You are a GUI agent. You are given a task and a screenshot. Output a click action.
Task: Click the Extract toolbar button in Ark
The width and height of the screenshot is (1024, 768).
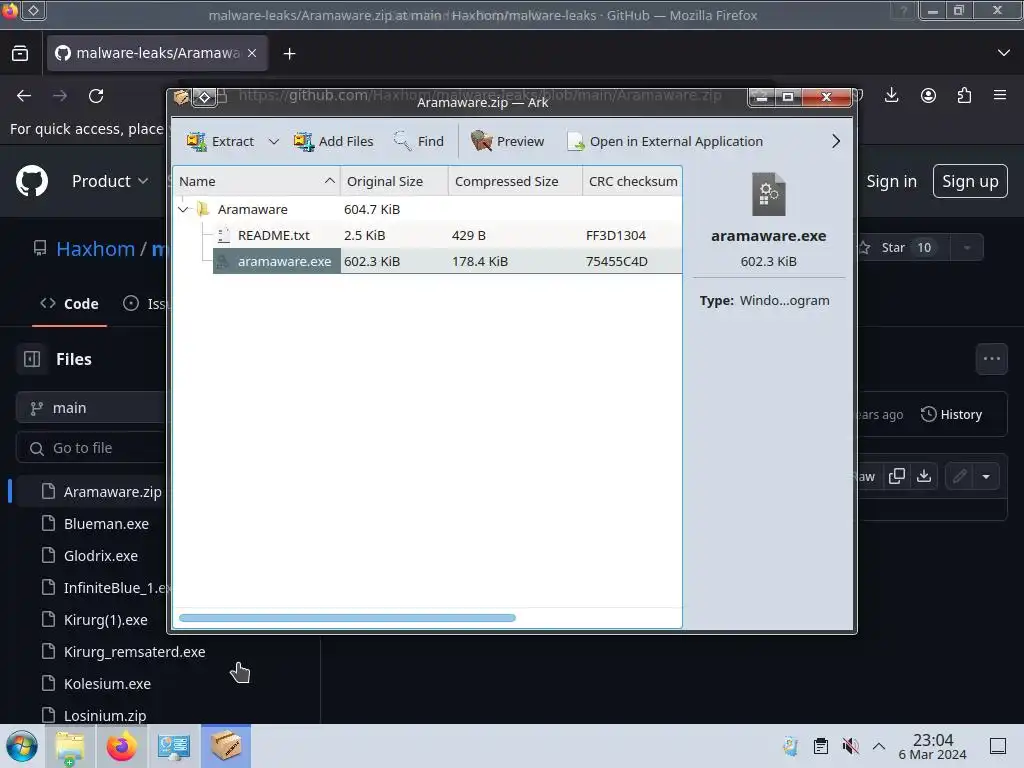220,141
